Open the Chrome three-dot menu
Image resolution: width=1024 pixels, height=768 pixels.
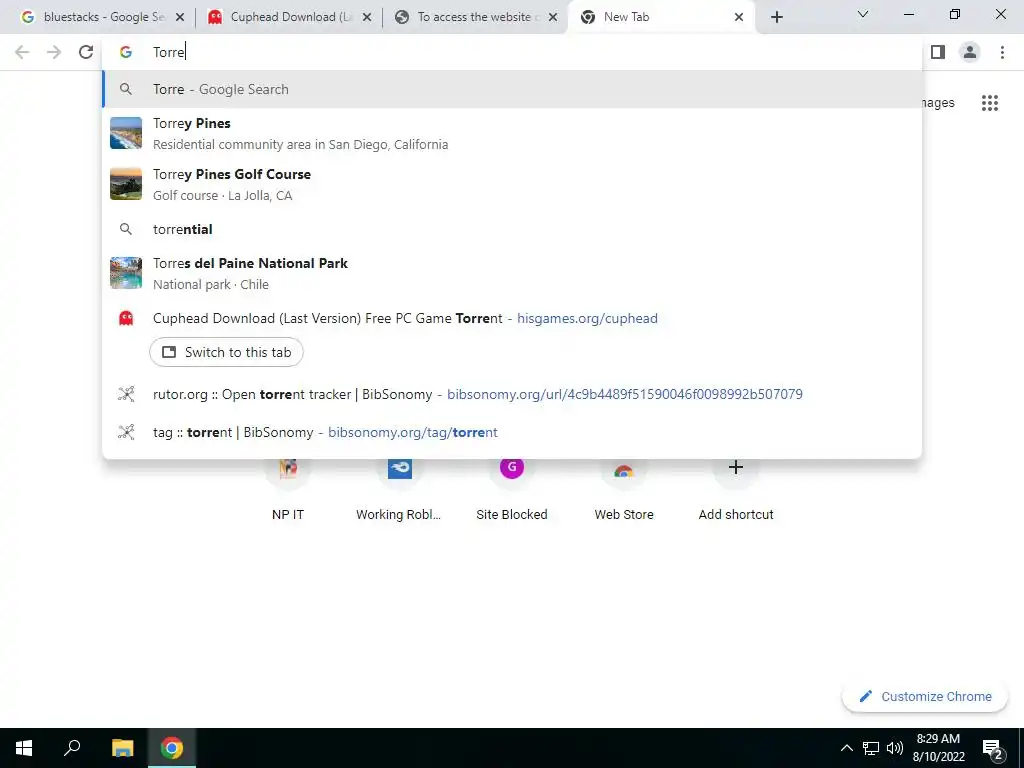tap(1002, 52)
